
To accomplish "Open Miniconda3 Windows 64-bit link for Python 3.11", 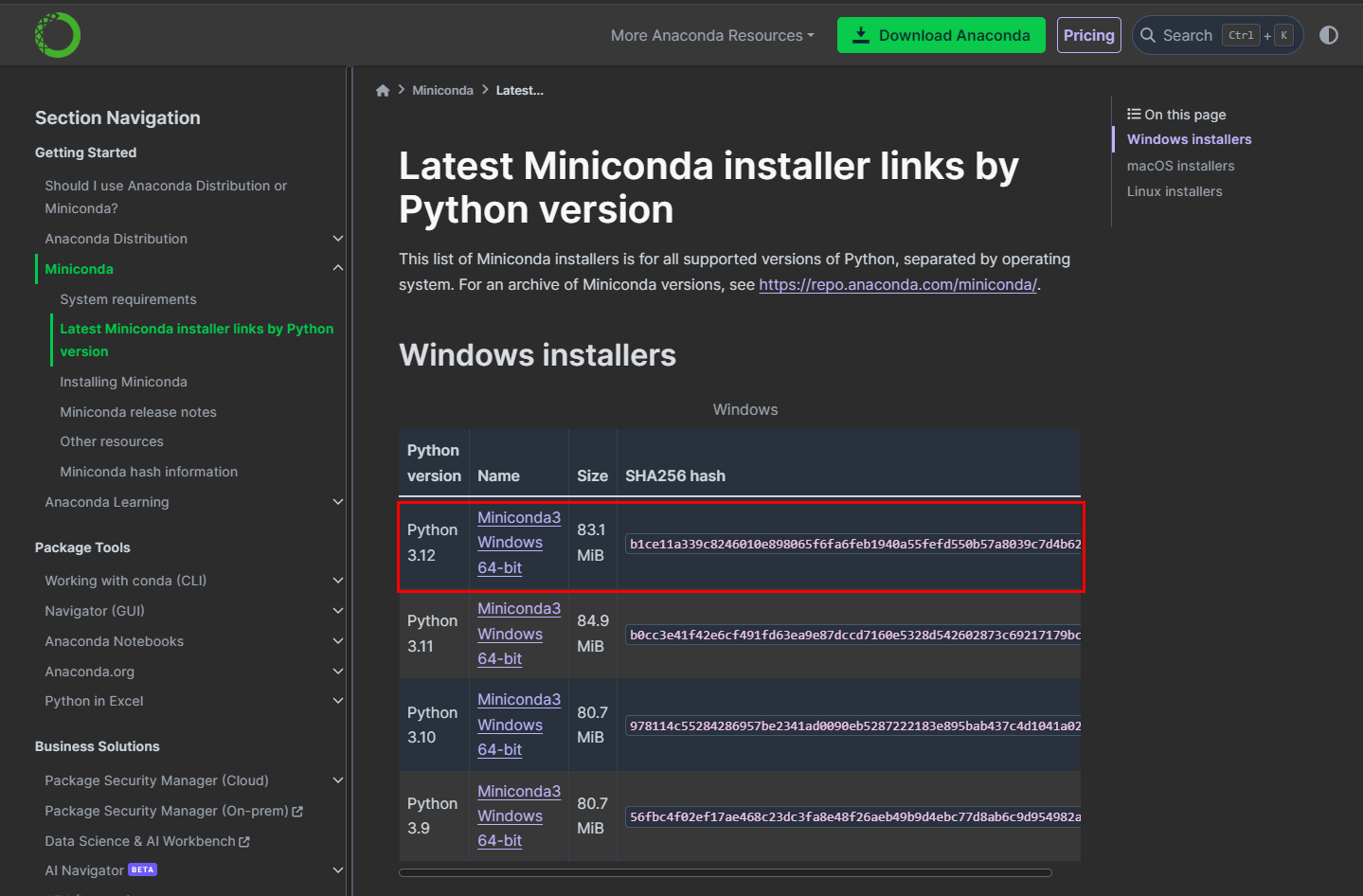I will coord(519,634).
